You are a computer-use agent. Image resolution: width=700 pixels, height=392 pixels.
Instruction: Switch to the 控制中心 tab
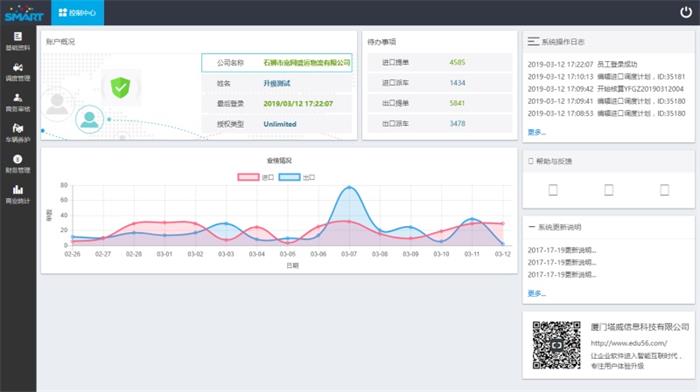point(78,13)
